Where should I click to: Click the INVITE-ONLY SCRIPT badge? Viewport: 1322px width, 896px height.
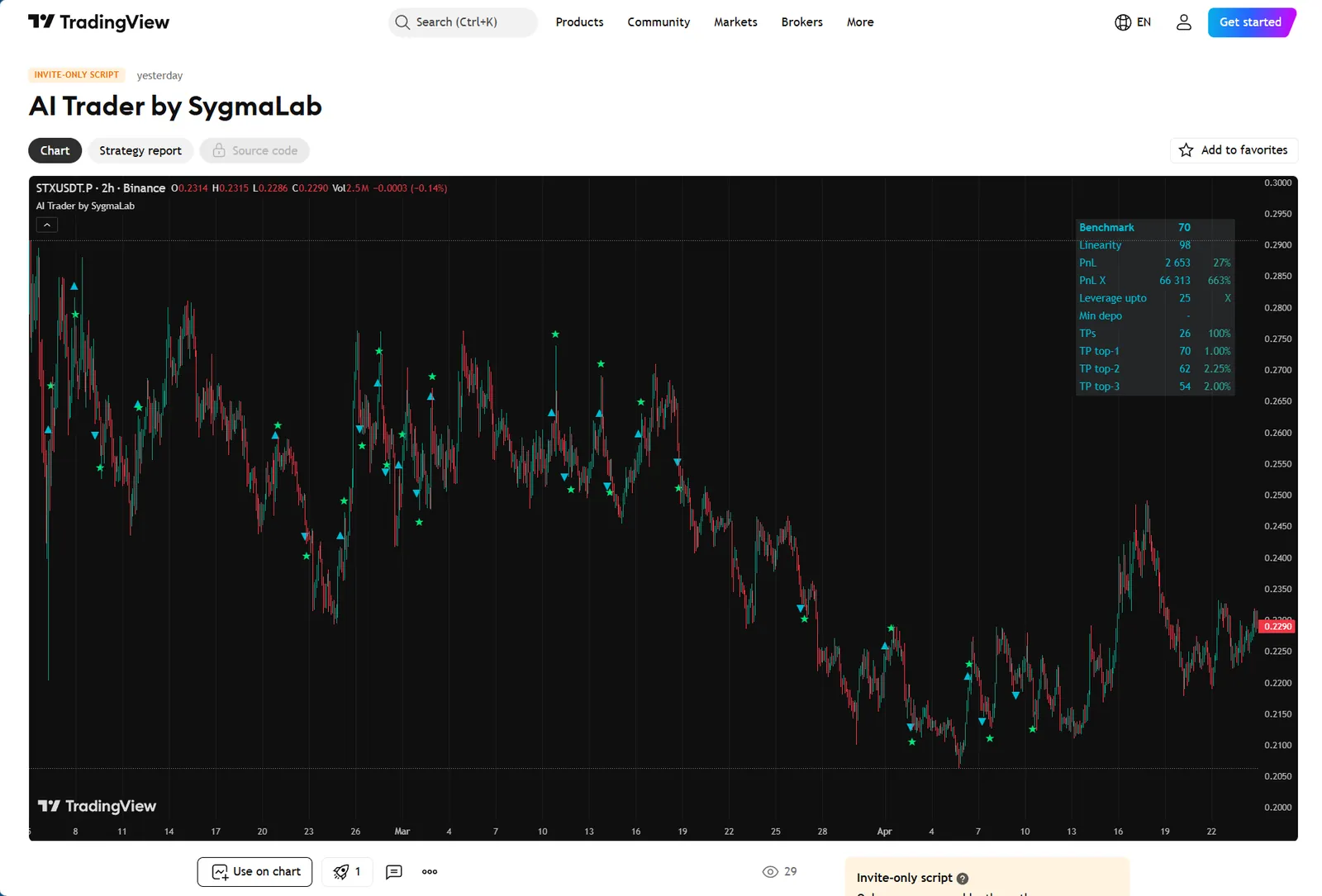tap(77, 75)
